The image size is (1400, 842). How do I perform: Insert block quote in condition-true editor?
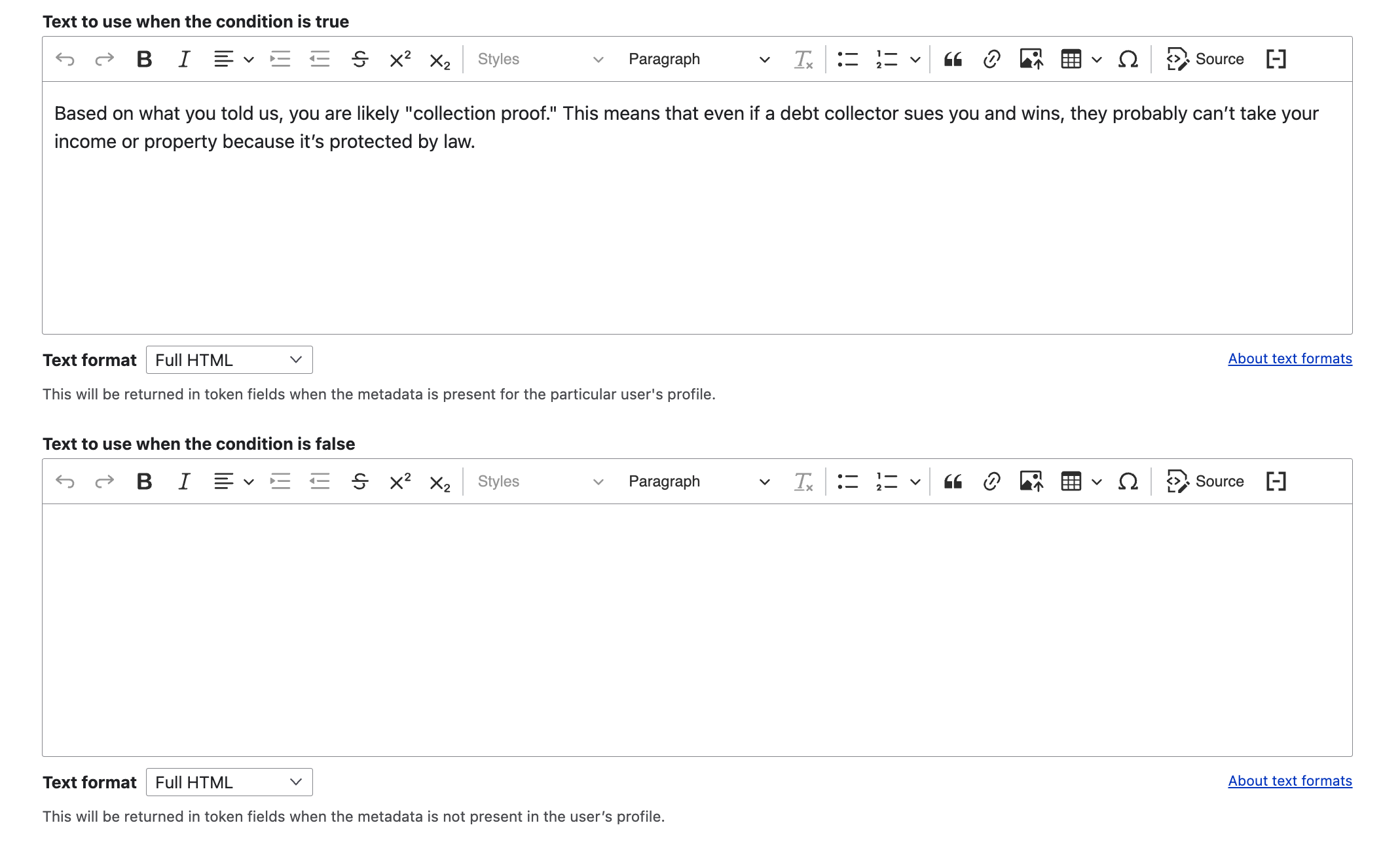coord(953,60)
